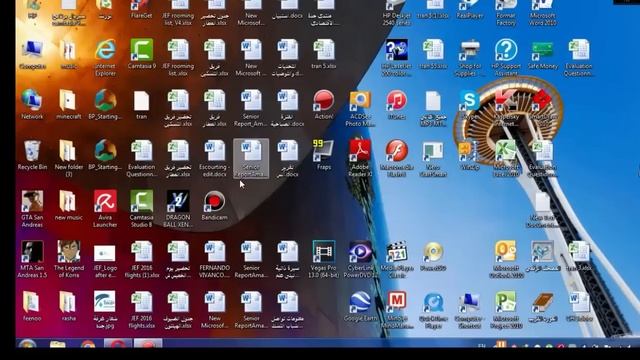Launch Camtasia Studio 8

tap(142, 209)
